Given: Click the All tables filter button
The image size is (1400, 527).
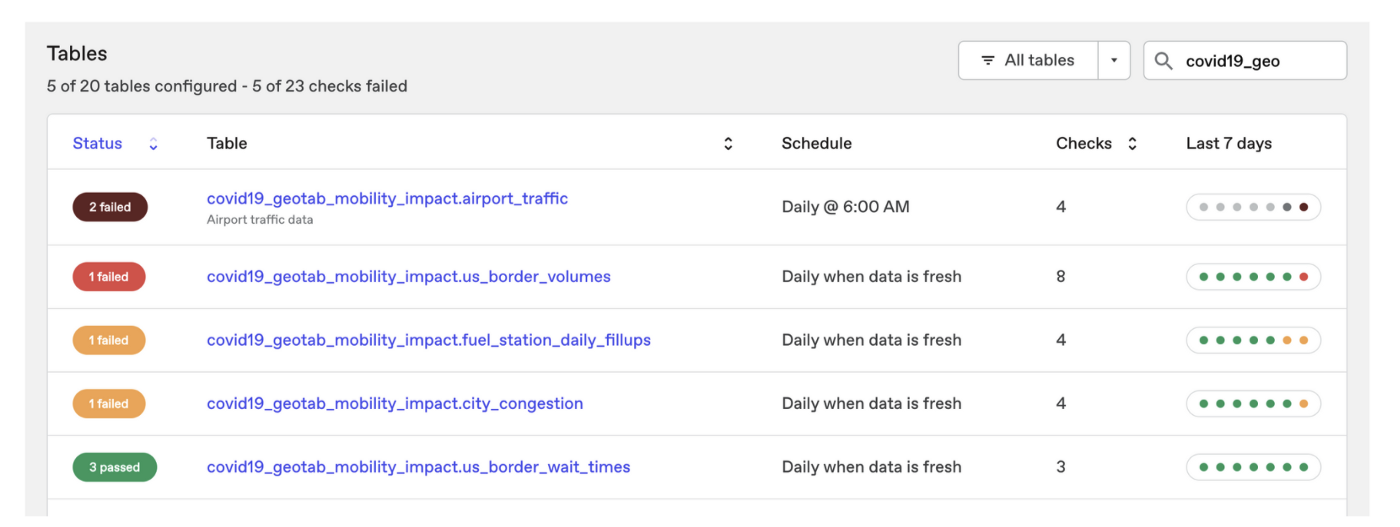Looking at the screenshot, I should click(1028, 61).
